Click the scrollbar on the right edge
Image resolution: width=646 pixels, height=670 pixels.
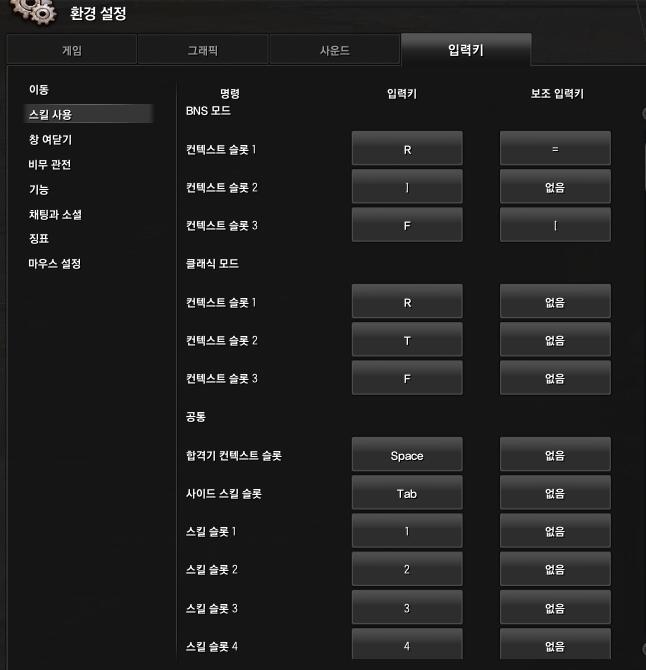(x=644, y=167)
